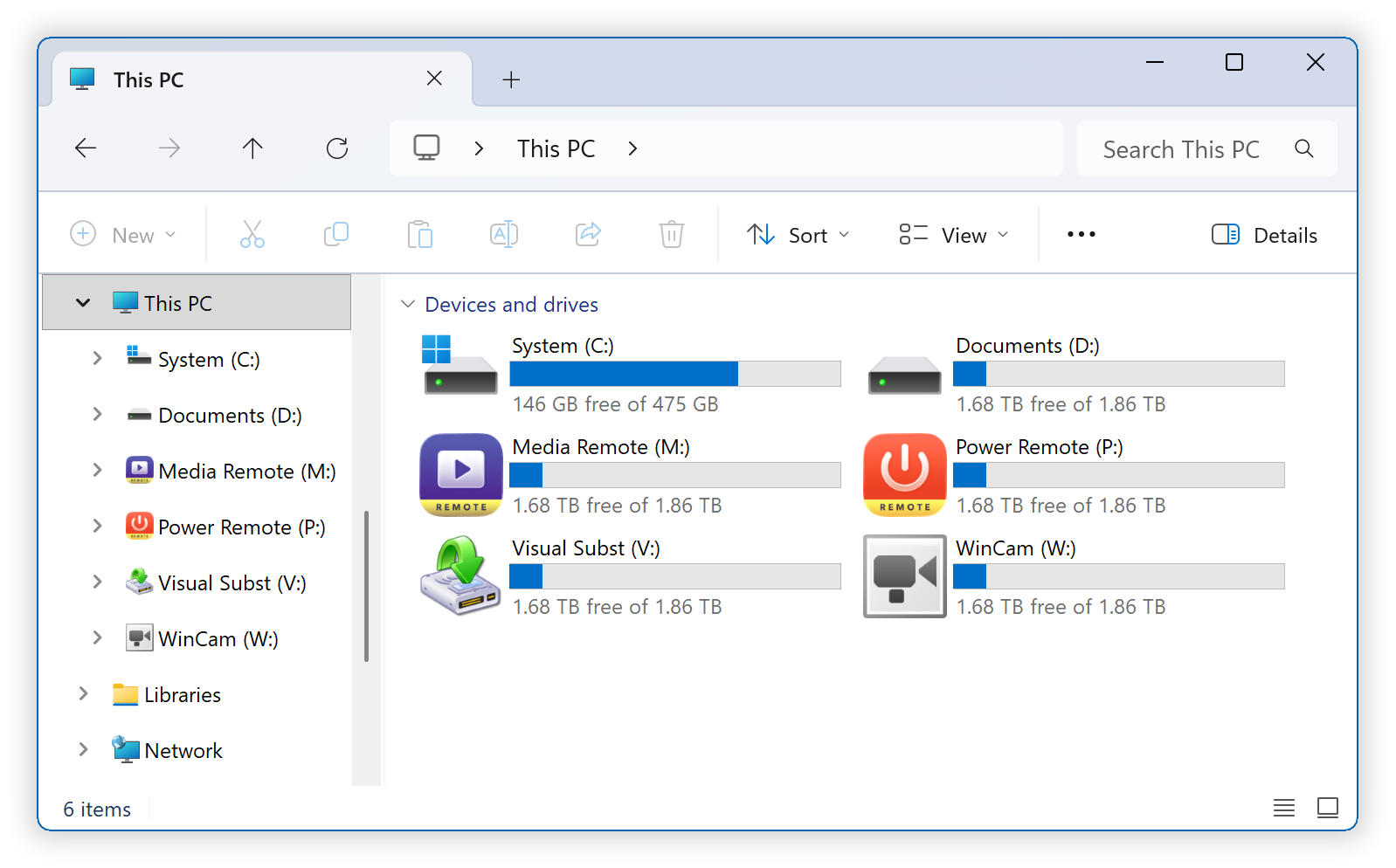Select the Power Remote (P:) drive icon

(x=905, y=475)
